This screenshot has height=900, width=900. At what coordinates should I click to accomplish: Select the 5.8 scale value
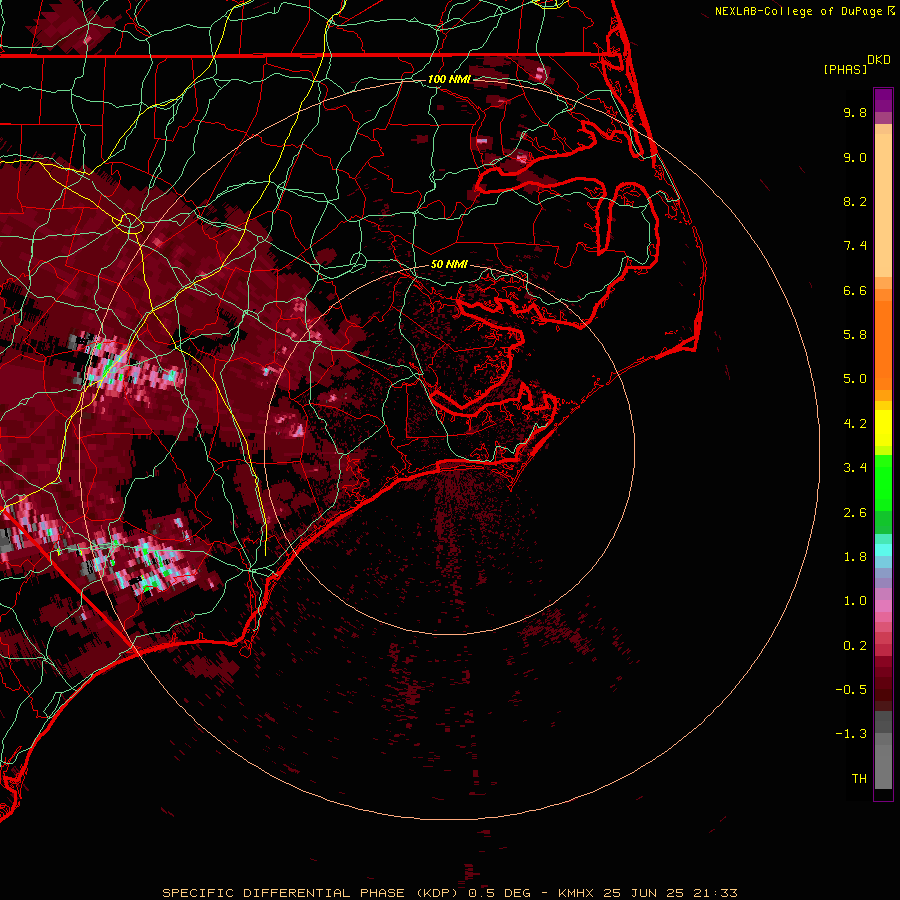[855, 335]
